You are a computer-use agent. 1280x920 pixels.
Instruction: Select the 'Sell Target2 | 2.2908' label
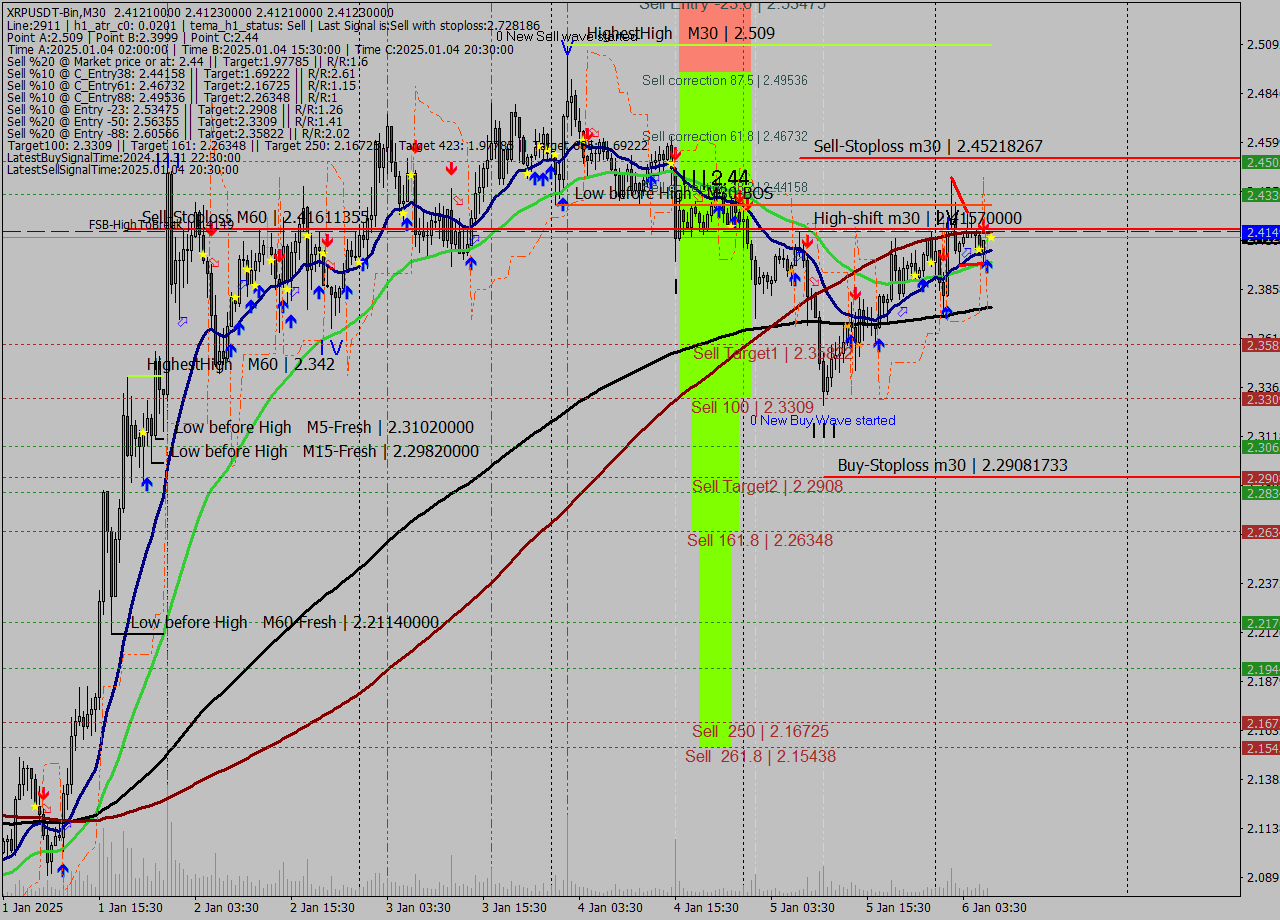coord(768,486)
